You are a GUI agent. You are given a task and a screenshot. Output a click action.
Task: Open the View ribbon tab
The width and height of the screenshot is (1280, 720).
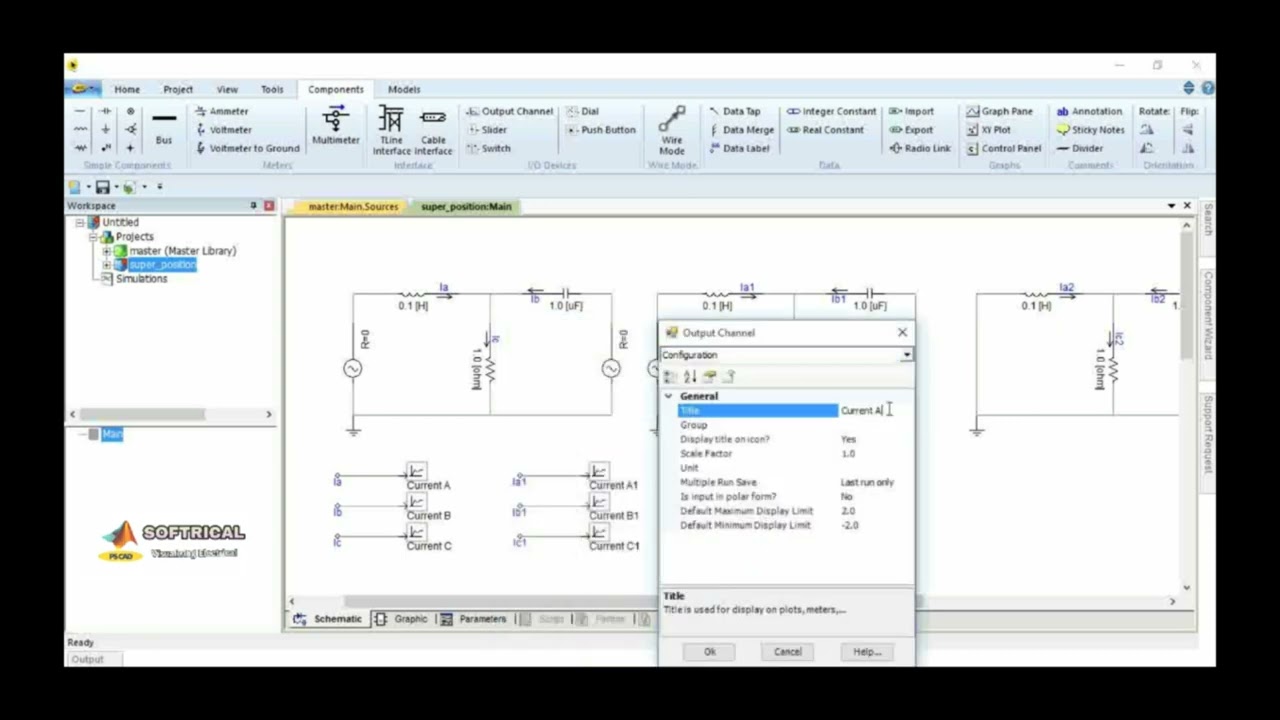pyautogui.click(x=227, y=89)
